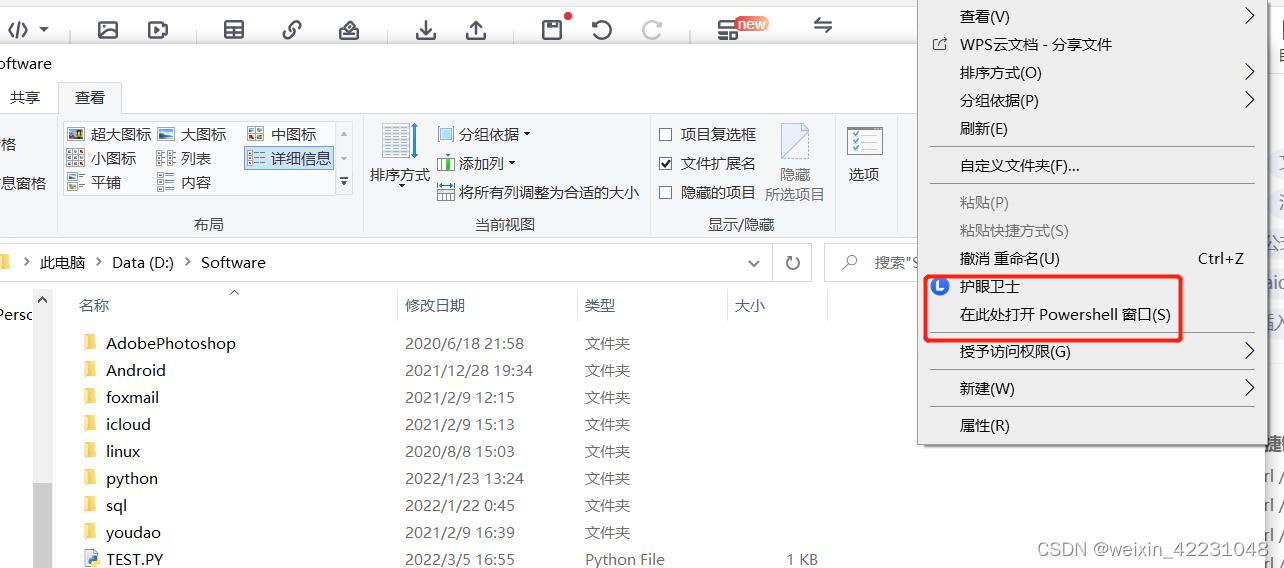The image size is (1284, 568).
Task: Undo using the counterclockwise arrow icon
Action: [x=602, y=30]
